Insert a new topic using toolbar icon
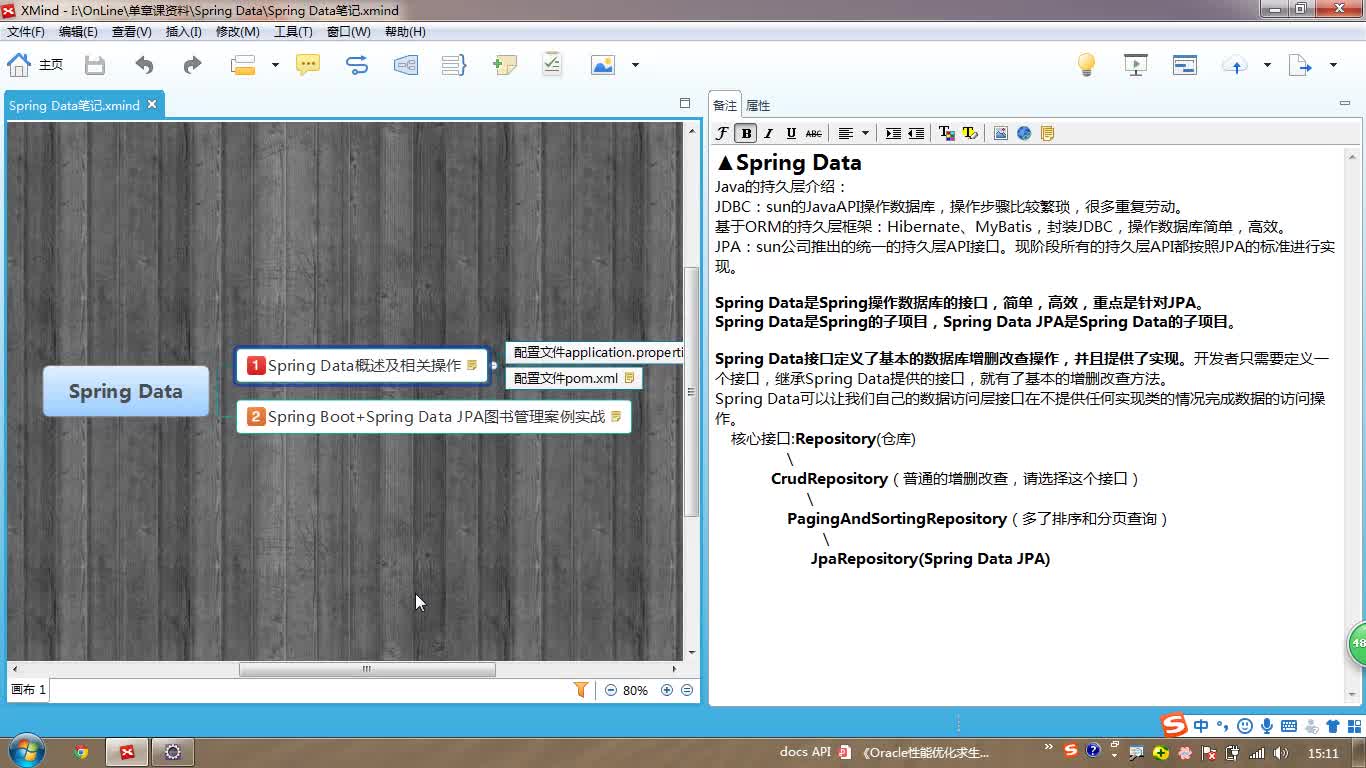The height and width of the screenshot is (768, 1366). (243, 65)
